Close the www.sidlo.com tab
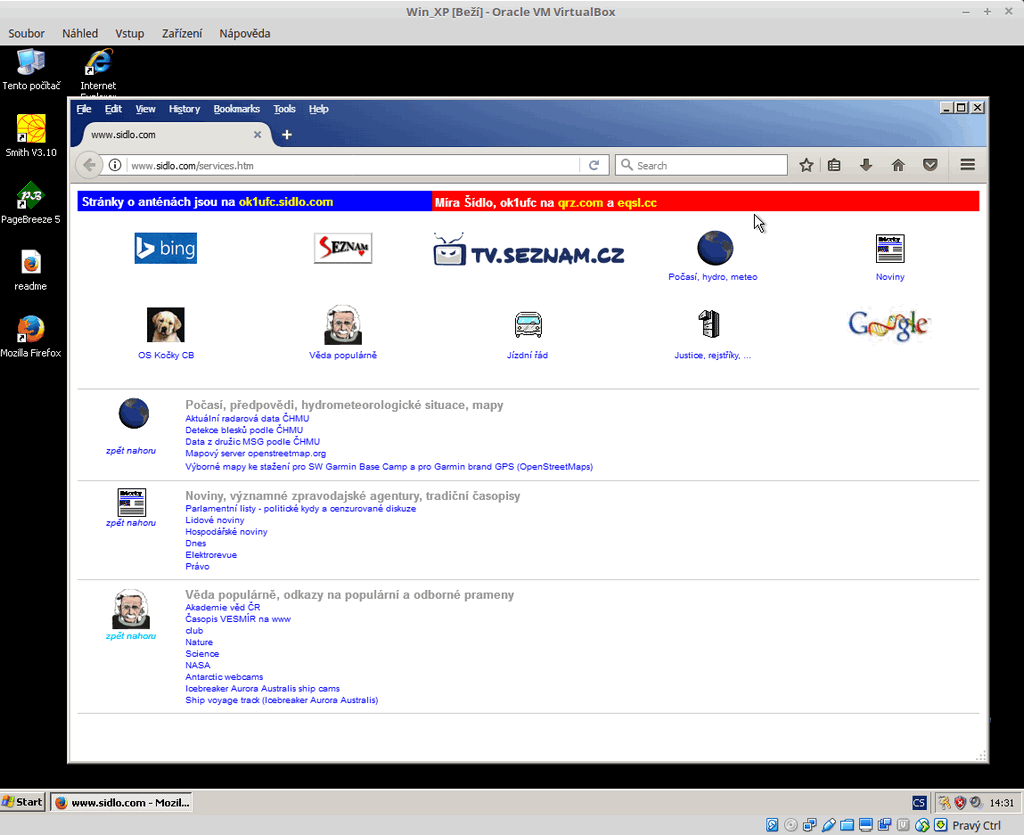 click(257, 135)
